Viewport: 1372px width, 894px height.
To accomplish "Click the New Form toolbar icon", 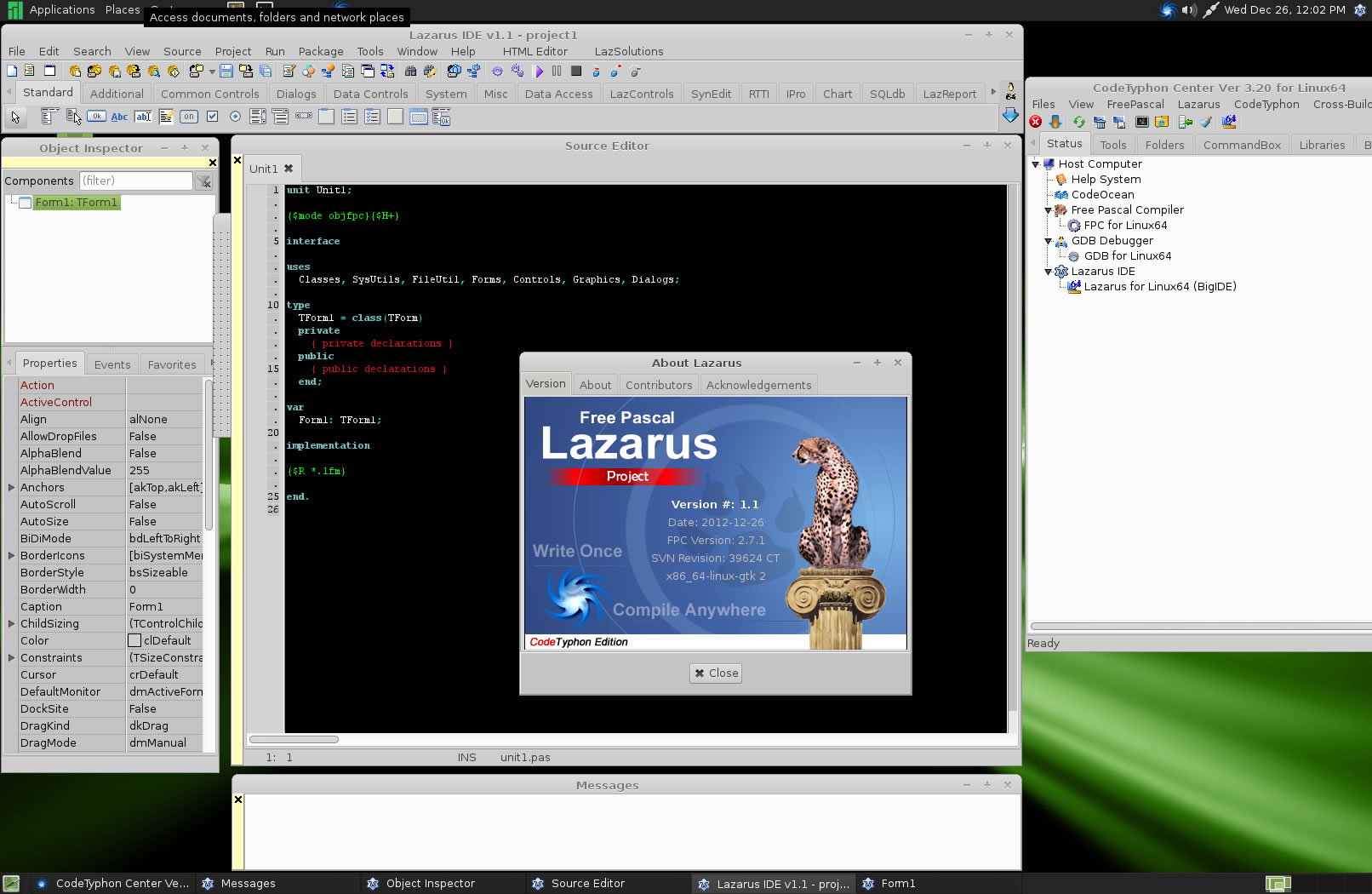I will tap(49, 71).
